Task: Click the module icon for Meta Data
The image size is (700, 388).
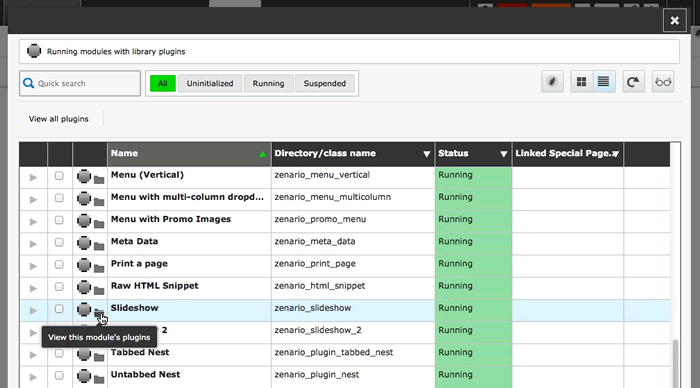Action: (84, 242)
